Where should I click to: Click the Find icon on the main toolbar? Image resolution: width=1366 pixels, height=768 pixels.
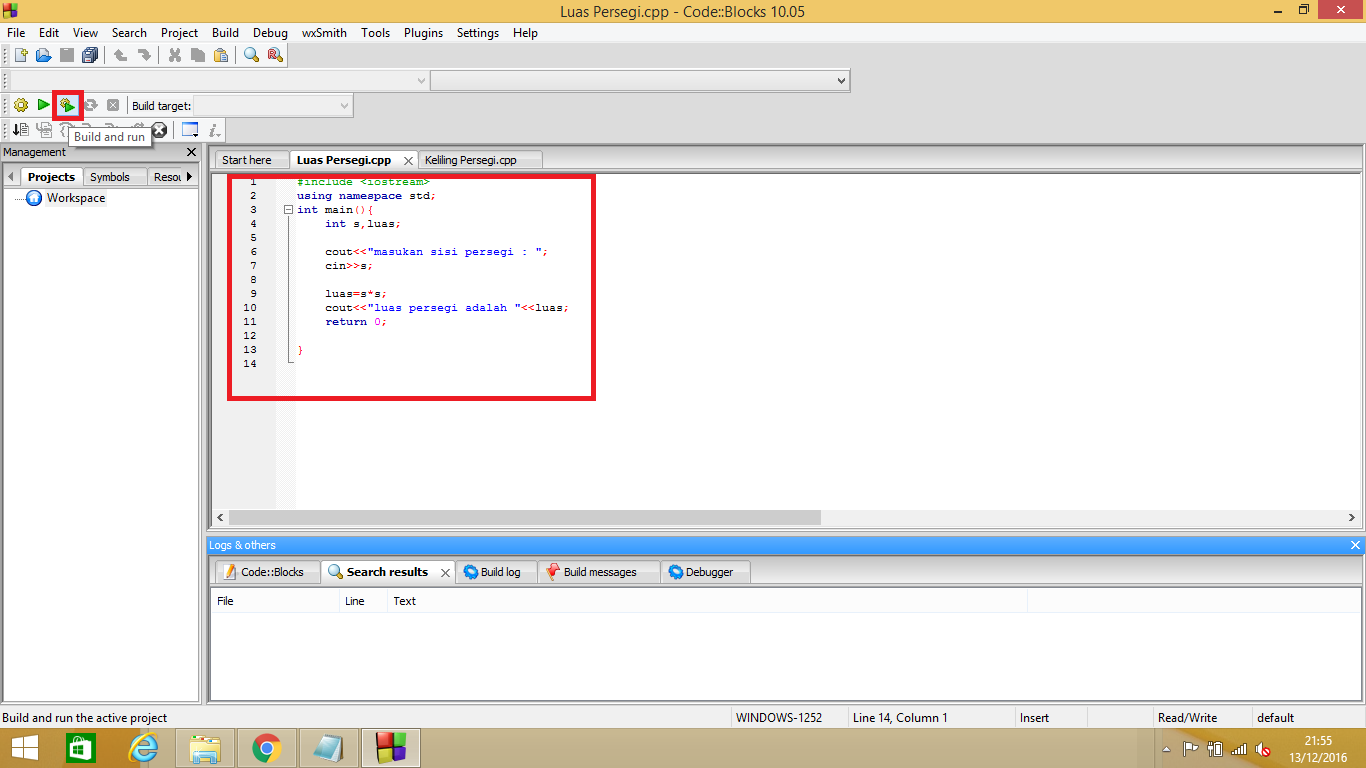coord(250,55)
